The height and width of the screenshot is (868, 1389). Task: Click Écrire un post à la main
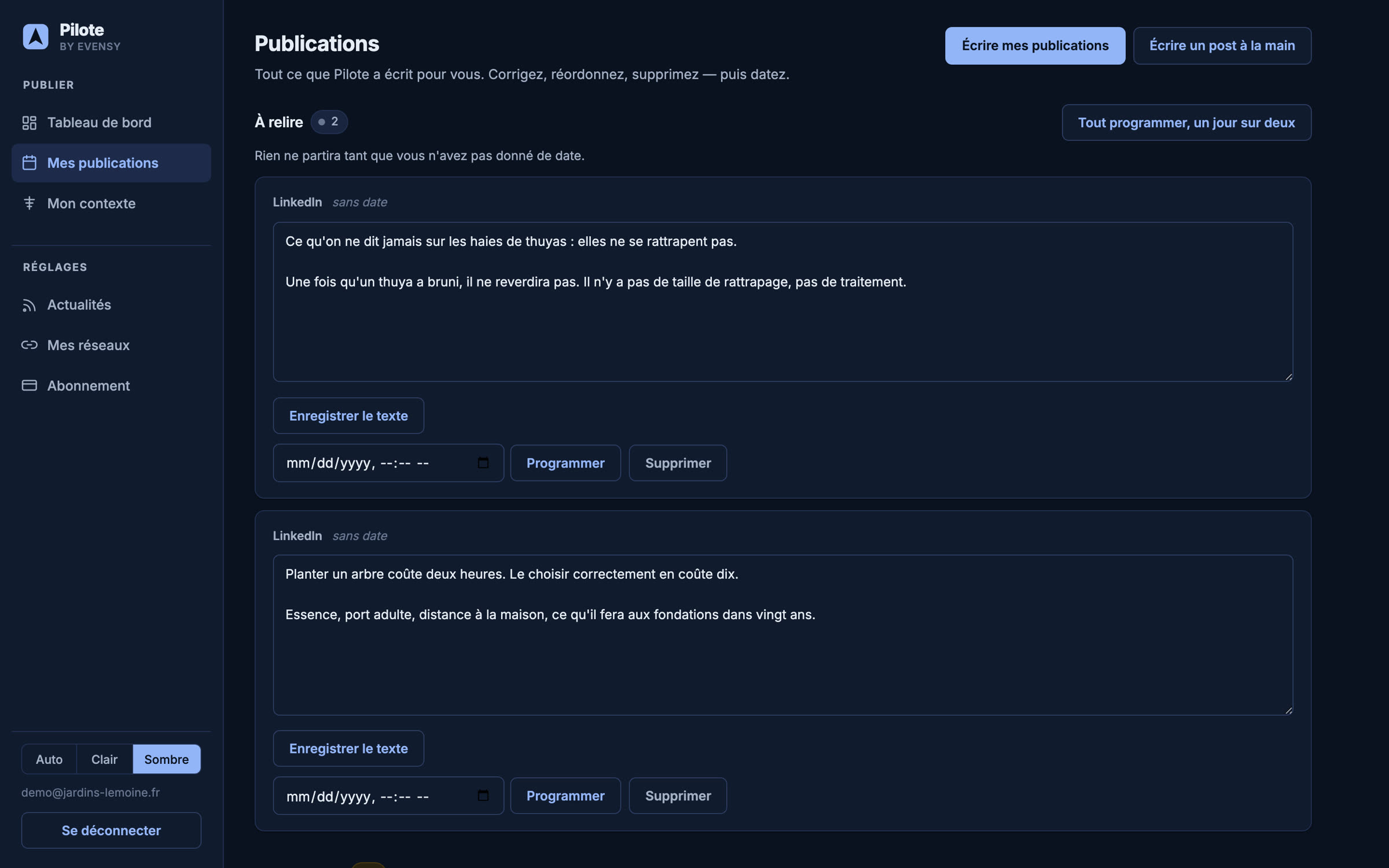pyautogui.click(x=1222, y=46)
